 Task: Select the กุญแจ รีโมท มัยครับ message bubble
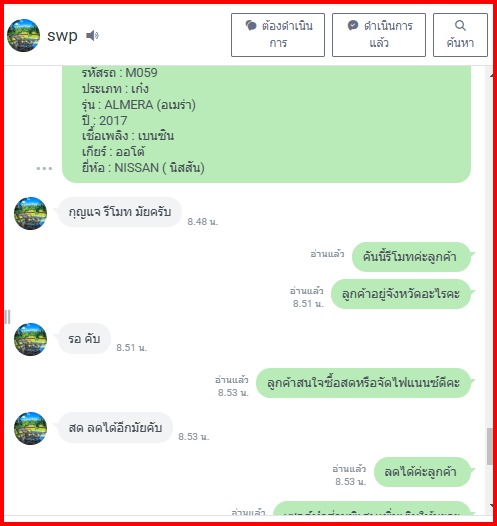(120, 212)
